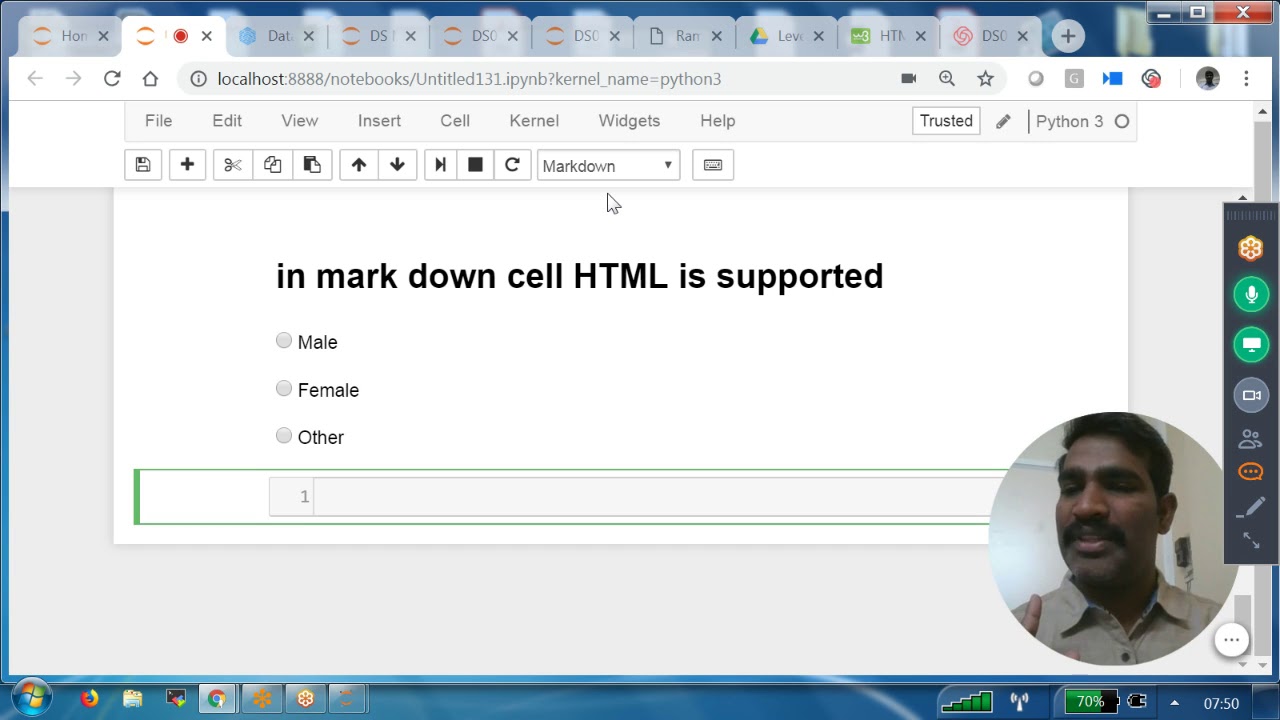
Task: Insert a cell below with the plus icon
Action: (x=187, y=165)
